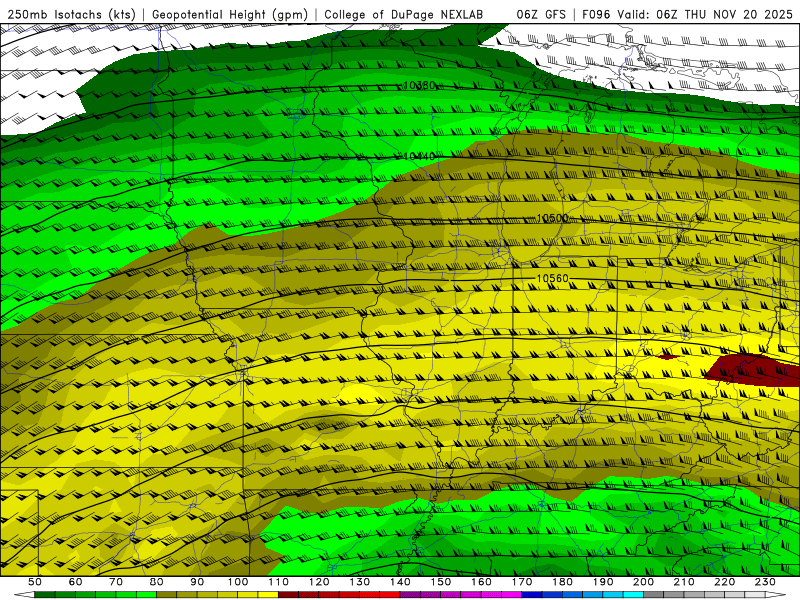Select the 80 label on color scale
The image size is (800, 600).
(x=157, y=582)
